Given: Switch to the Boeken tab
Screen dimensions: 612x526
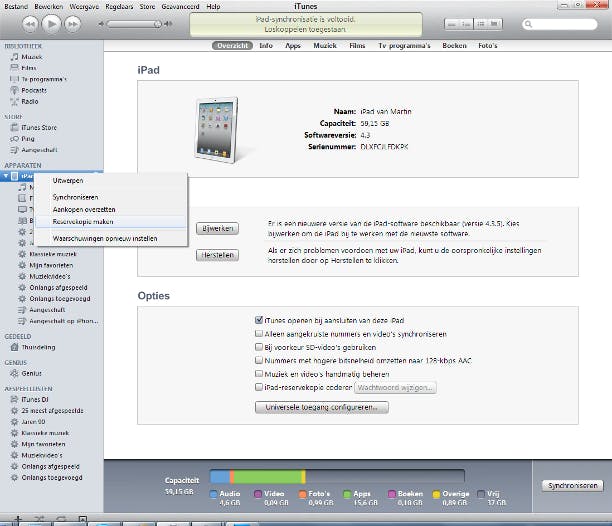Looking at the screenshot, I should [x=454, y=46].
